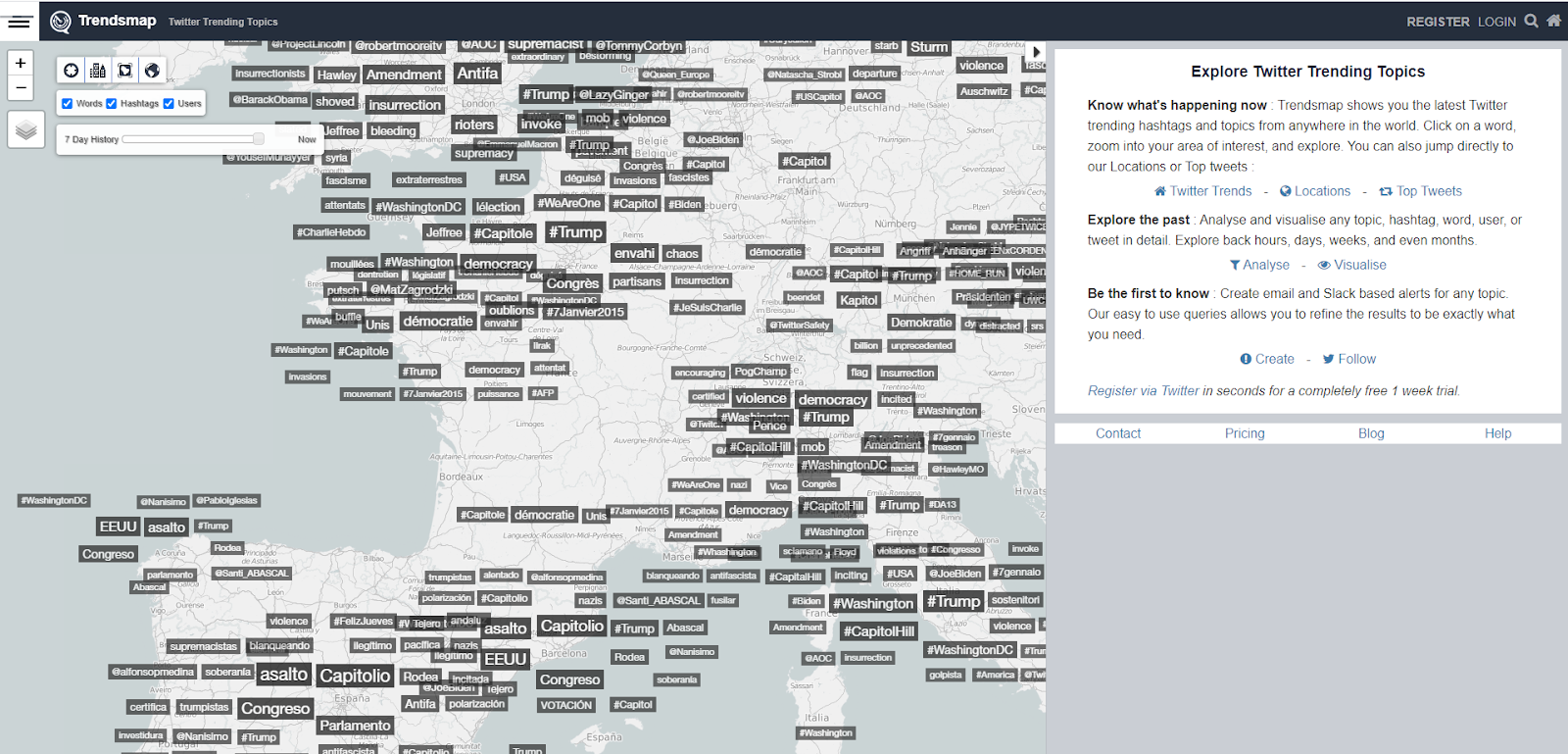Open the Blog tab
The width and height of the screenshot is (1568, 754).
point(1371,433)
